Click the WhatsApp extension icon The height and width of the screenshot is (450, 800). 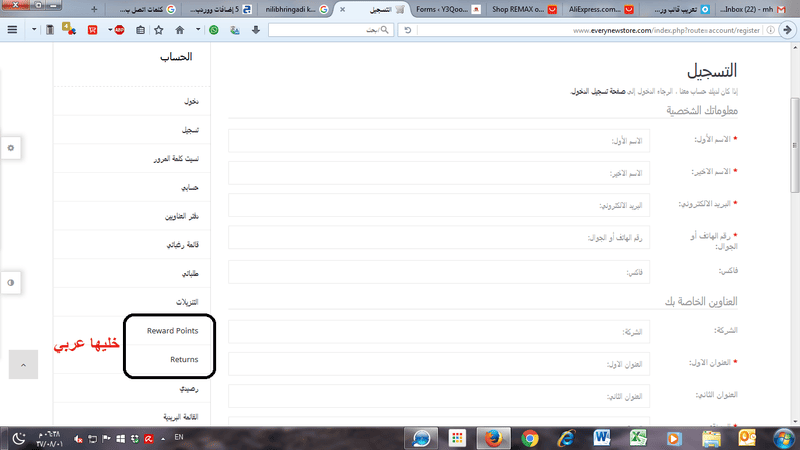pos(214,30)
